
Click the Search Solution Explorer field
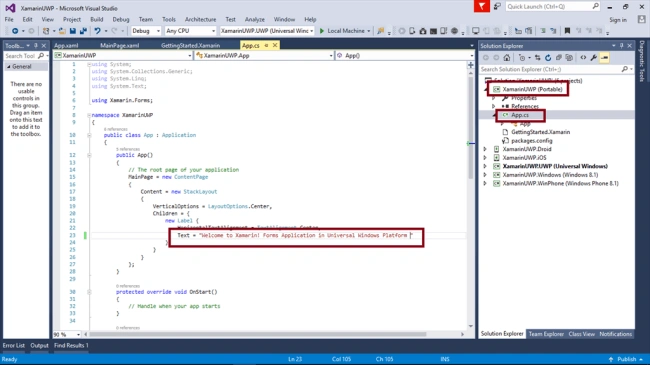(x=556, y=69)
